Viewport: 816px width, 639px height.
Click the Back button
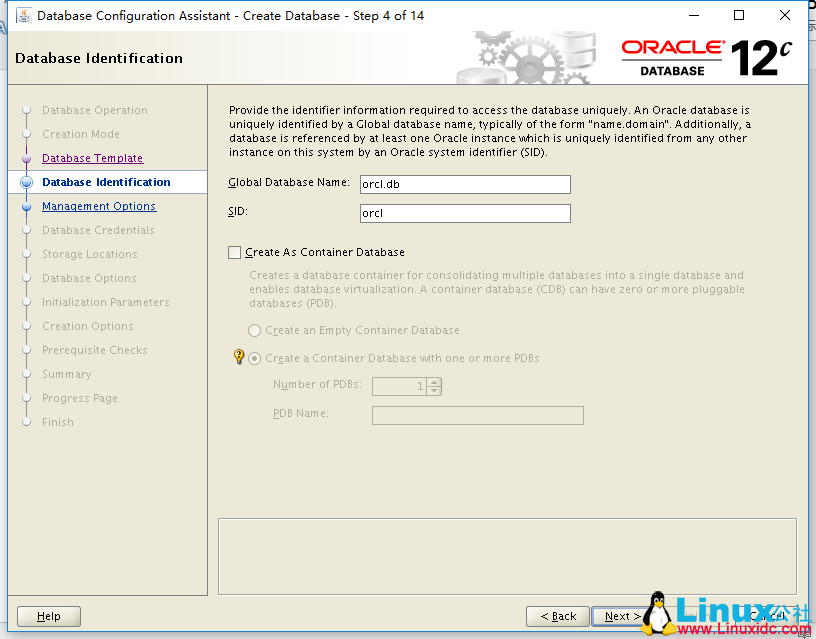(x=557, y=616)
